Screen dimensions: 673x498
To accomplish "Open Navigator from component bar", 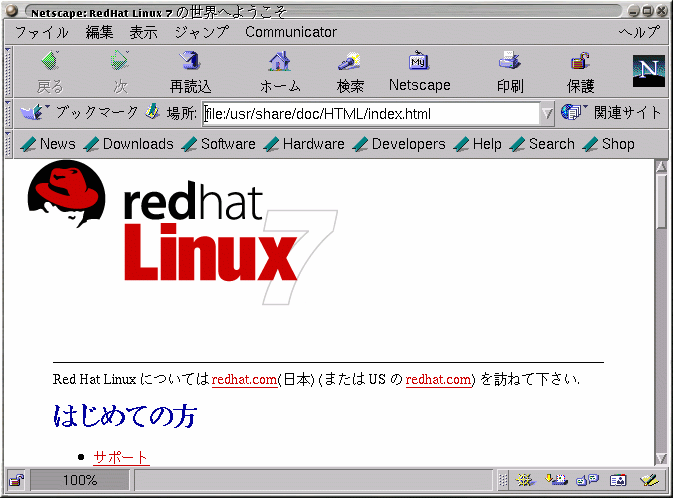I will click(525, 480).
